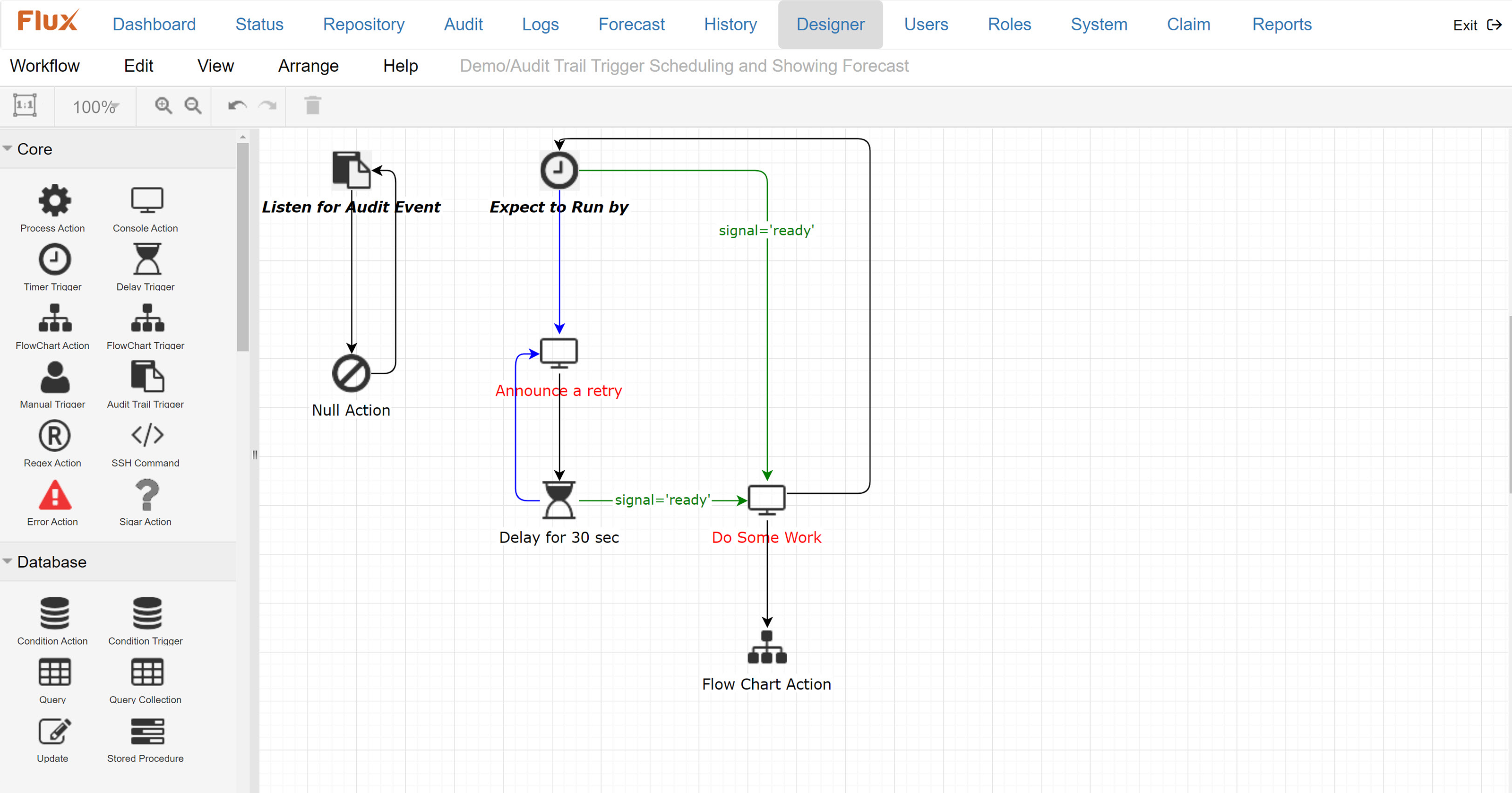
Task: Open the Reports navigation link
Action: (1281, 25)
